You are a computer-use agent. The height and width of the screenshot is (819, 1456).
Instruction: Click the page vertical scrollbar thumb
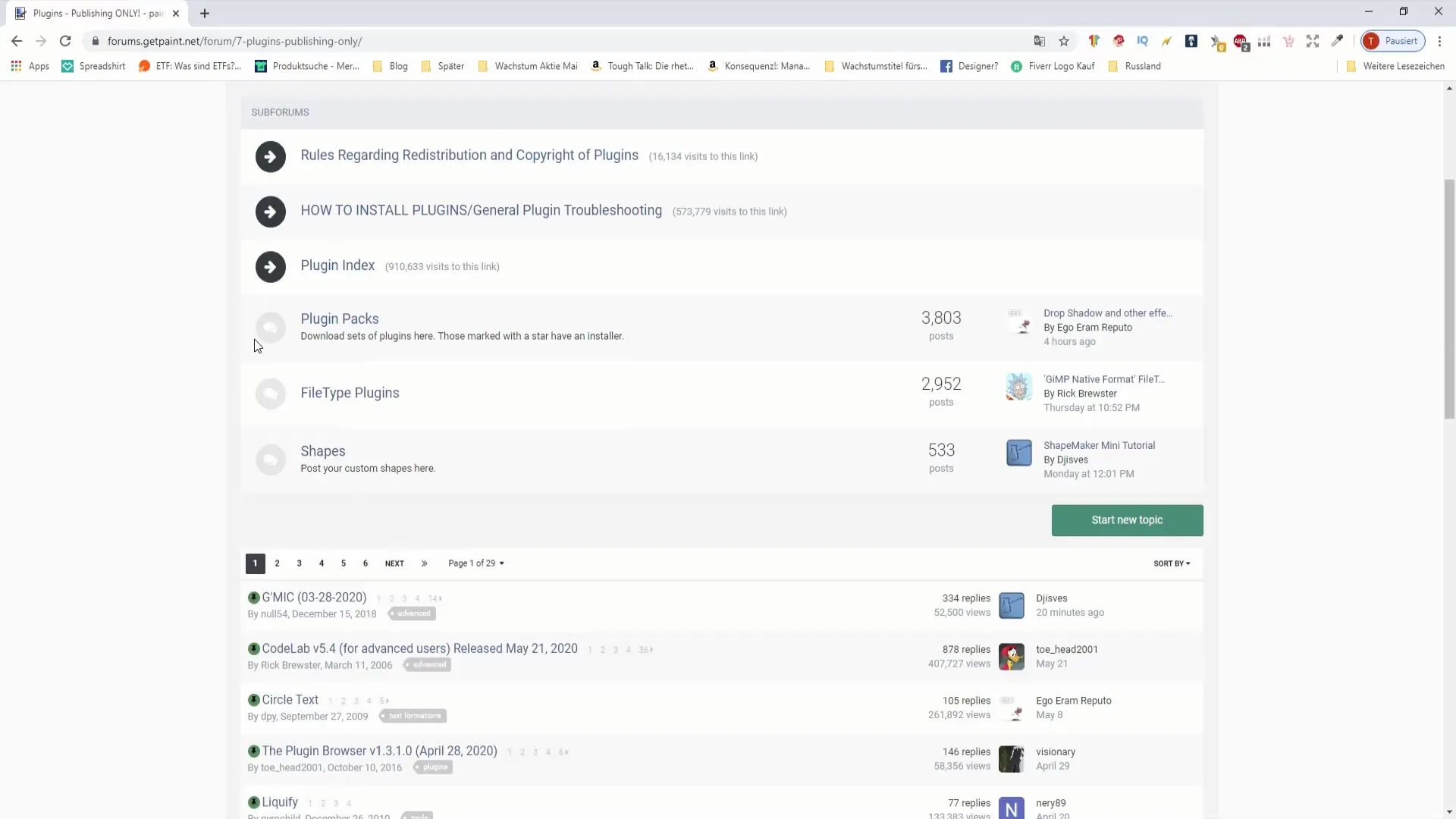1449,299
